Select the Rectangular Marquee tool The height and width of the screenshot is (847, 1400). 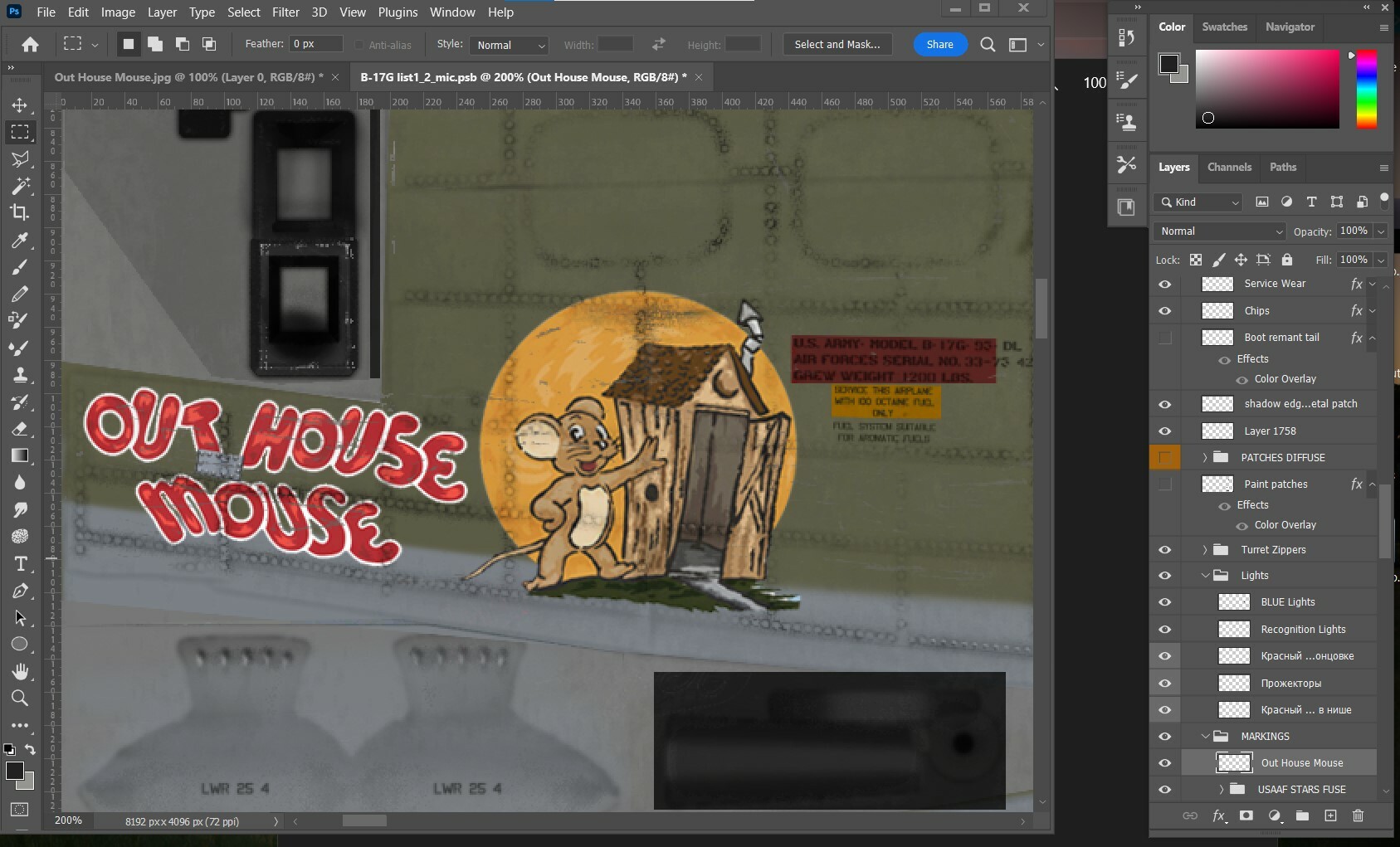click(20, 132)
